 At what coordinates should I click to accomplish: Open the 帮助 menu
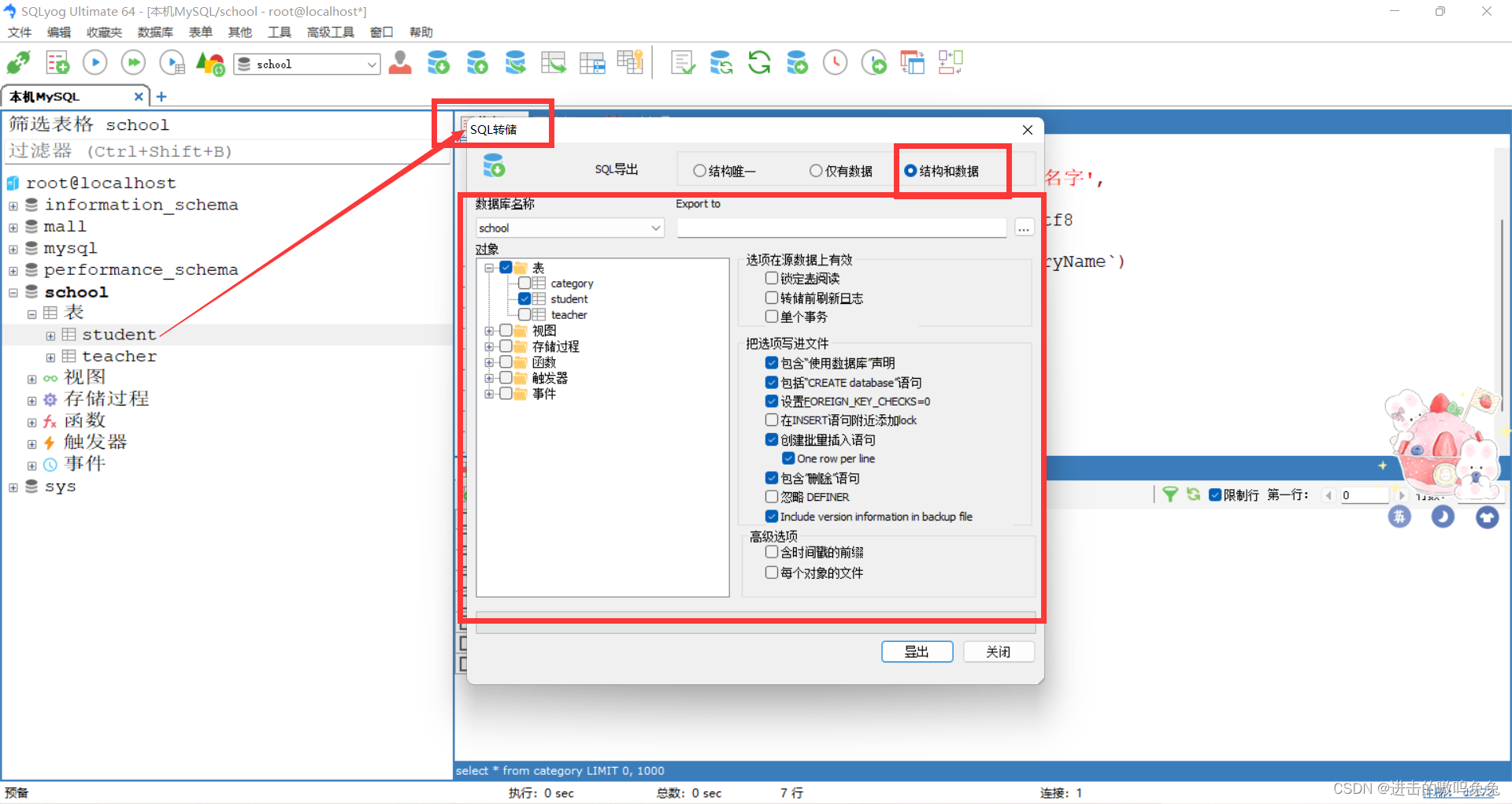click(x=421, y=32)
